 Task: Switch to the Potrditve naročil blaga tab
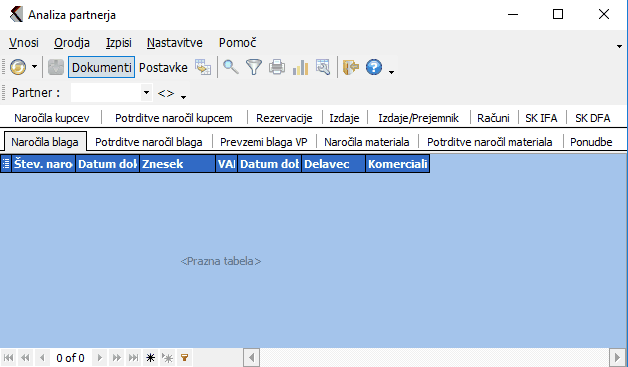click(149, 142)
